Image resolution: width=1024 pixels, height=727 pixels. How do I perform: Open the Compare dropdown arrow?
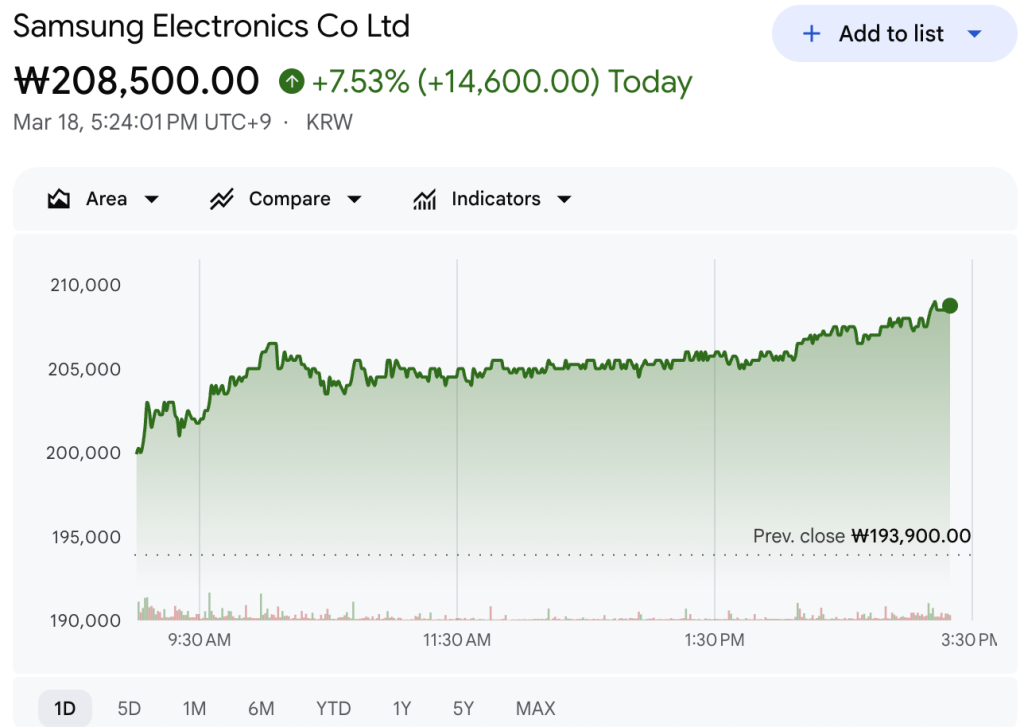tap(354, 199)
